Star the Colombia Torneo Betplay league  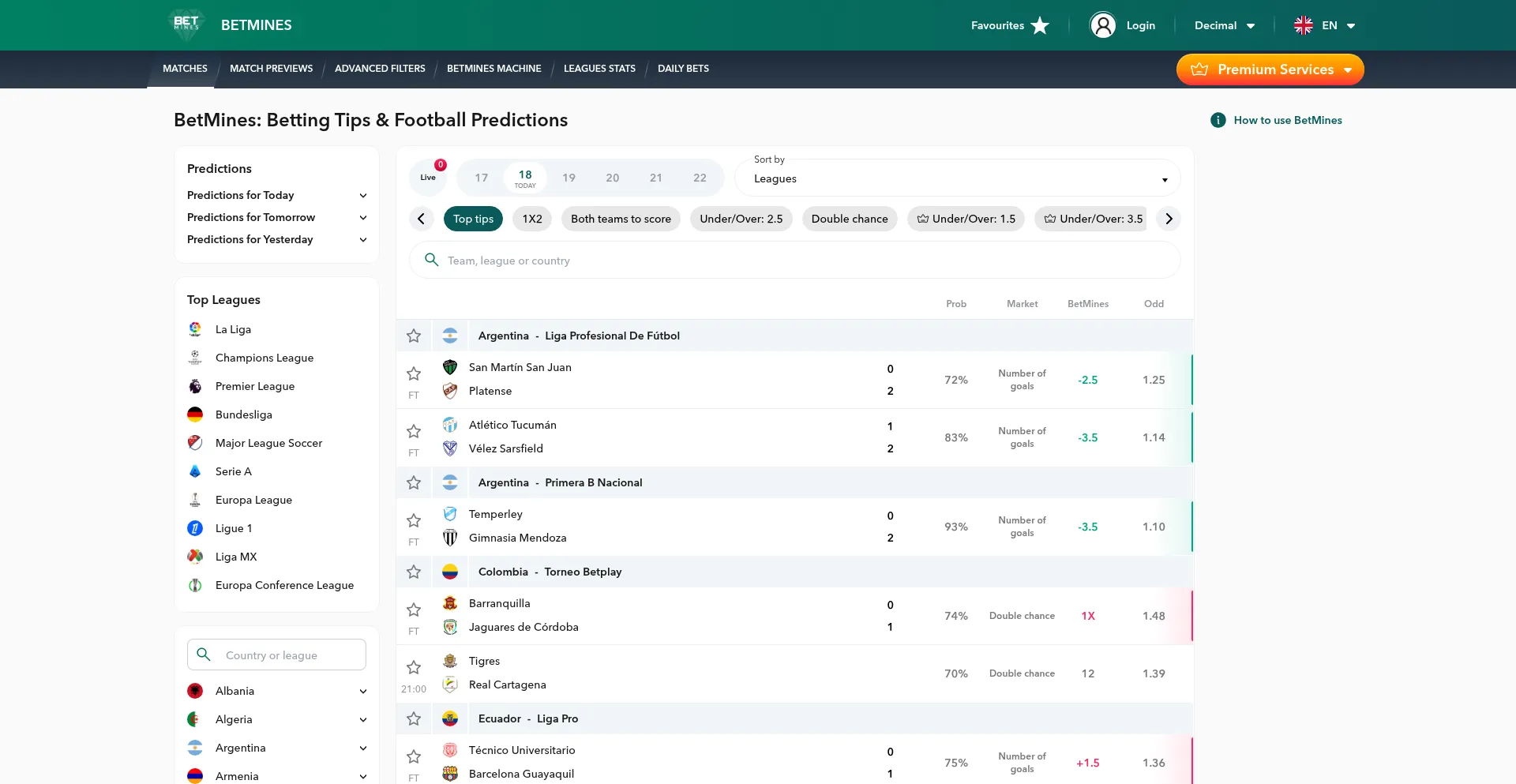[414, 572]
